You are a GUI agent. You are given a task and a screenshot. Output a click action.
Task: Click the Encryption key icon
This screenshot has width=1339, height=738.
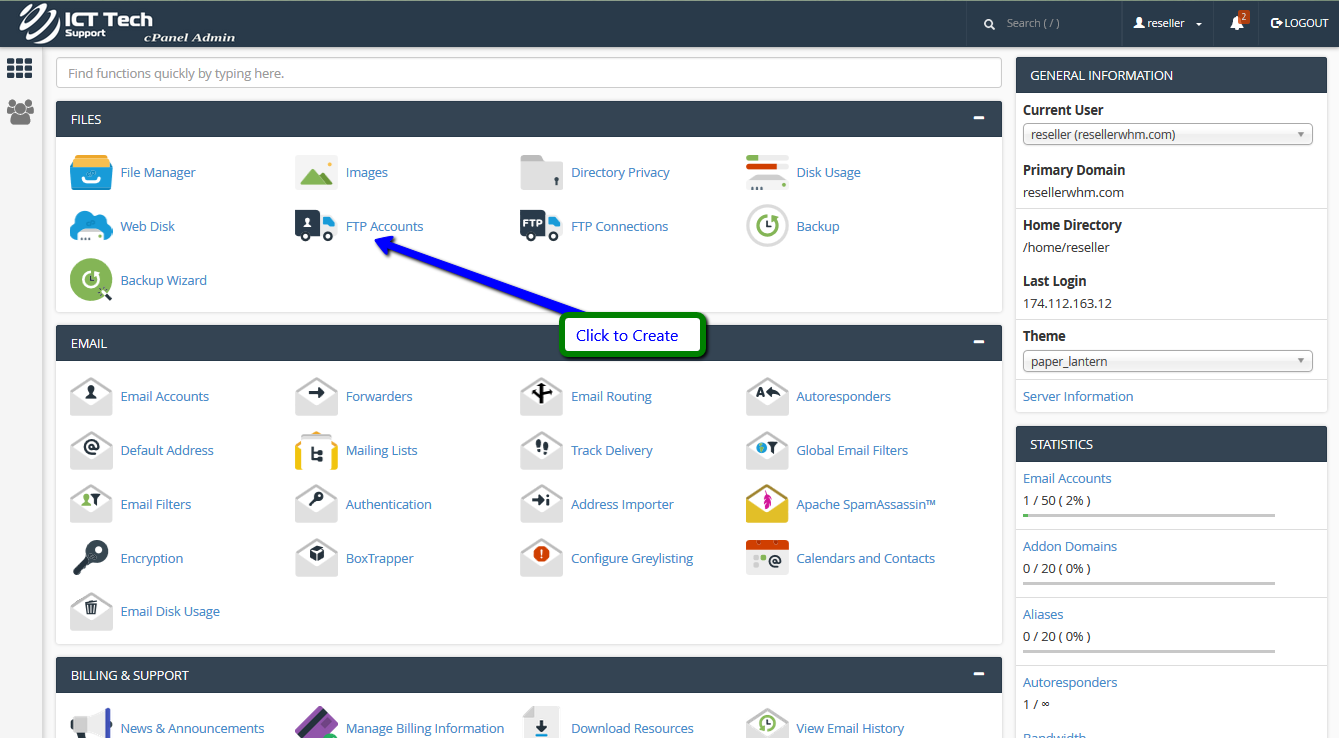[91, 558]
